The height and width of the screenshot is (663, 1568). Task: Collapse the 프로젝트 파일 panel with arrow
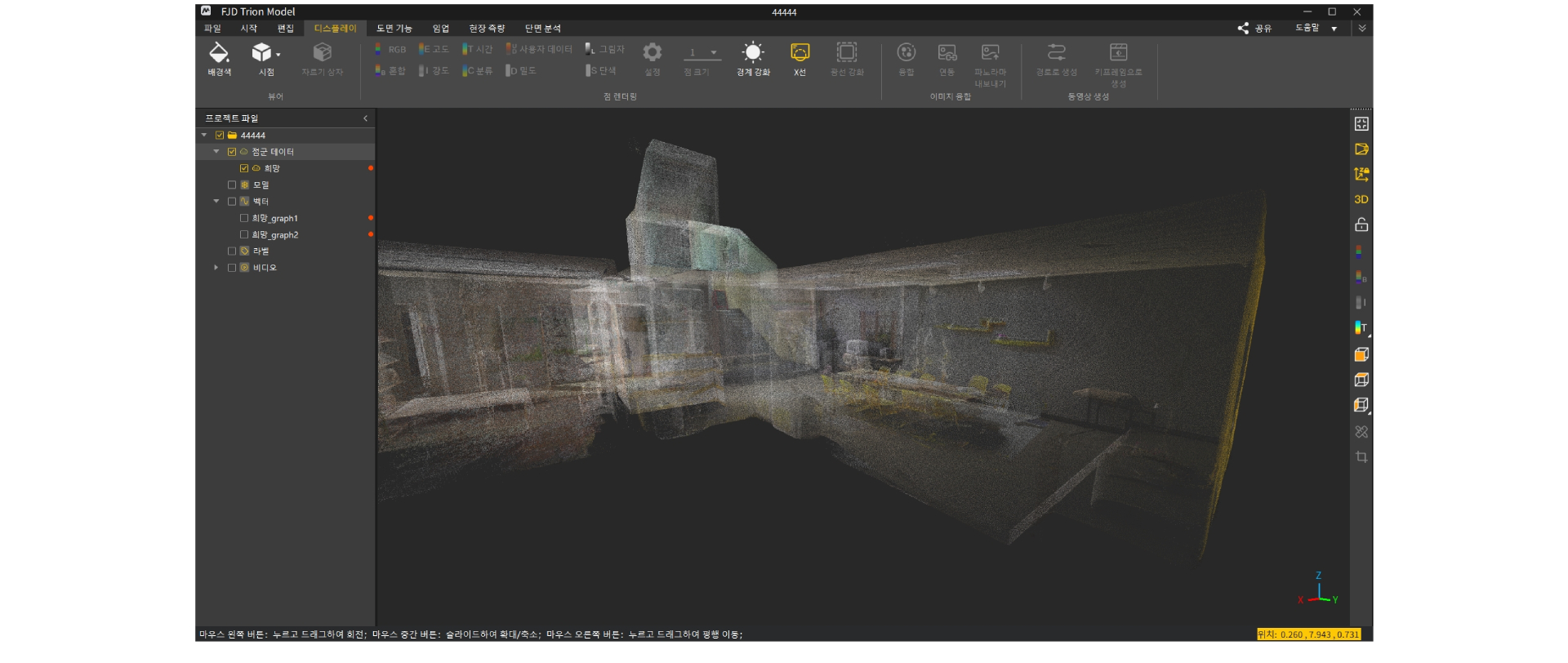pos(365,118)
